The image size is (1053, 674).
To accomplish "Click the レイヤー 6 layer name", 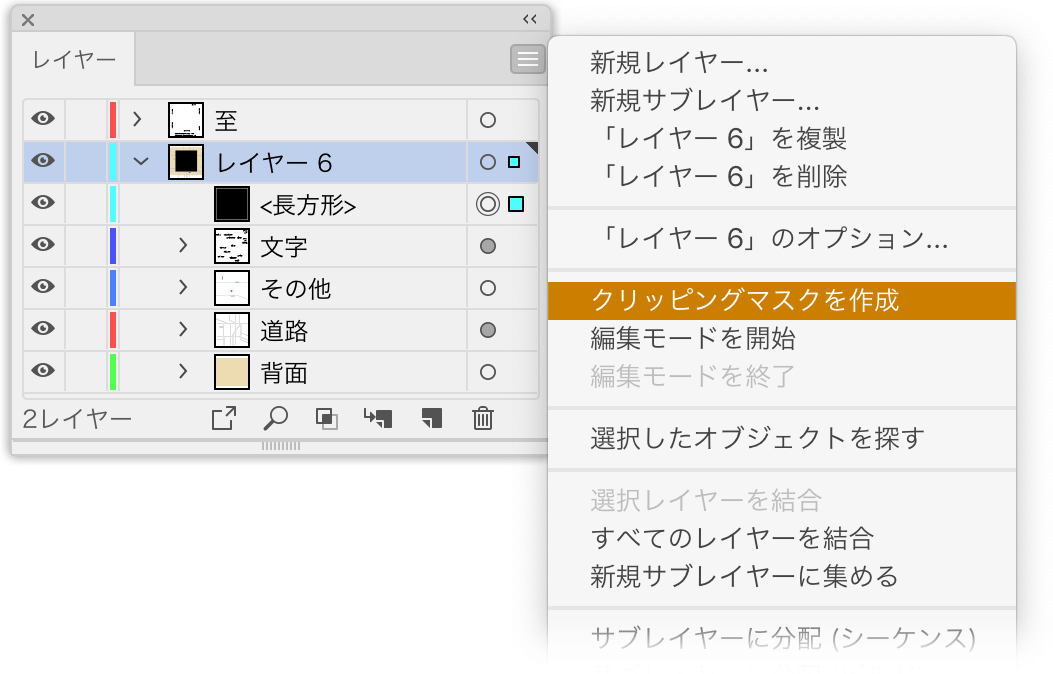I will [x=274, y=163].
